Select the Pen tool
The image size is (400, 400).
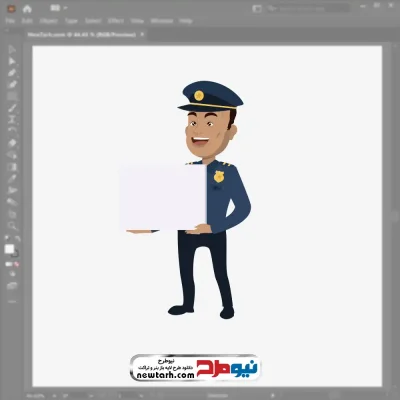[x=12, y=73]
